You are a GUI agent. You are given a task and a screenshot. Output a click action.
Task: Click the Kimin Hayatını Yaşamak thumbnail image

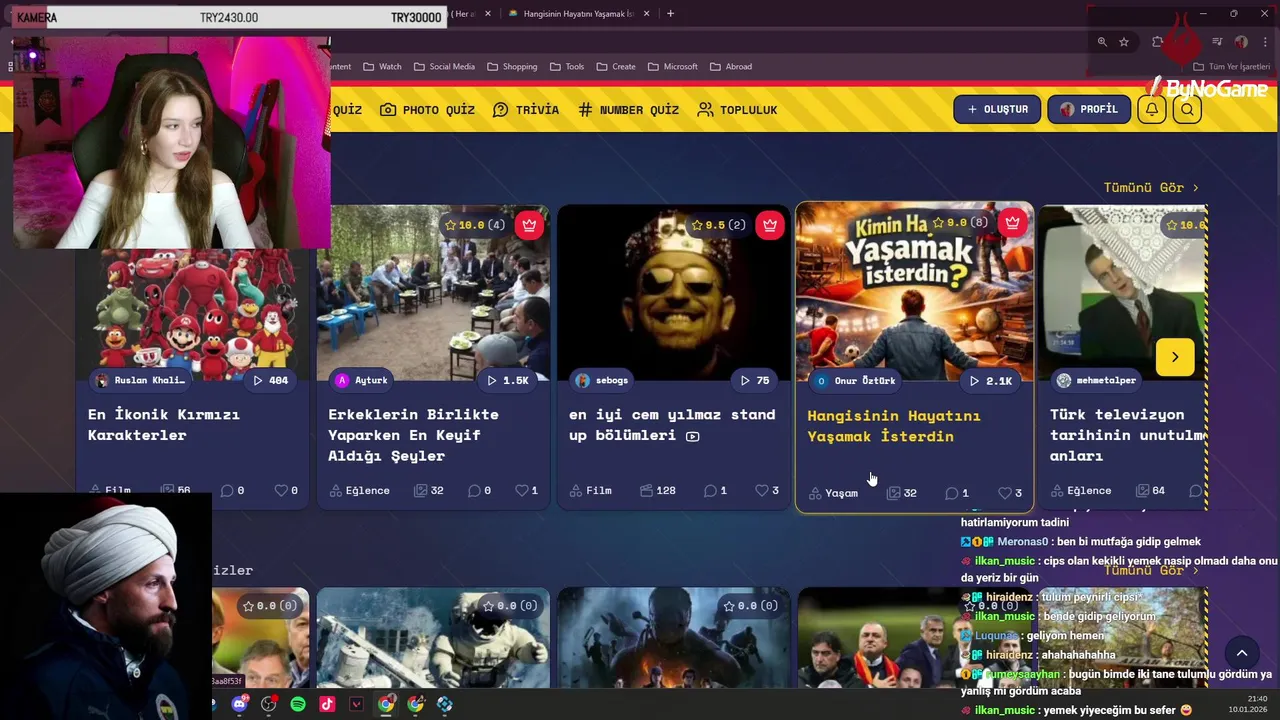(914, 292)
